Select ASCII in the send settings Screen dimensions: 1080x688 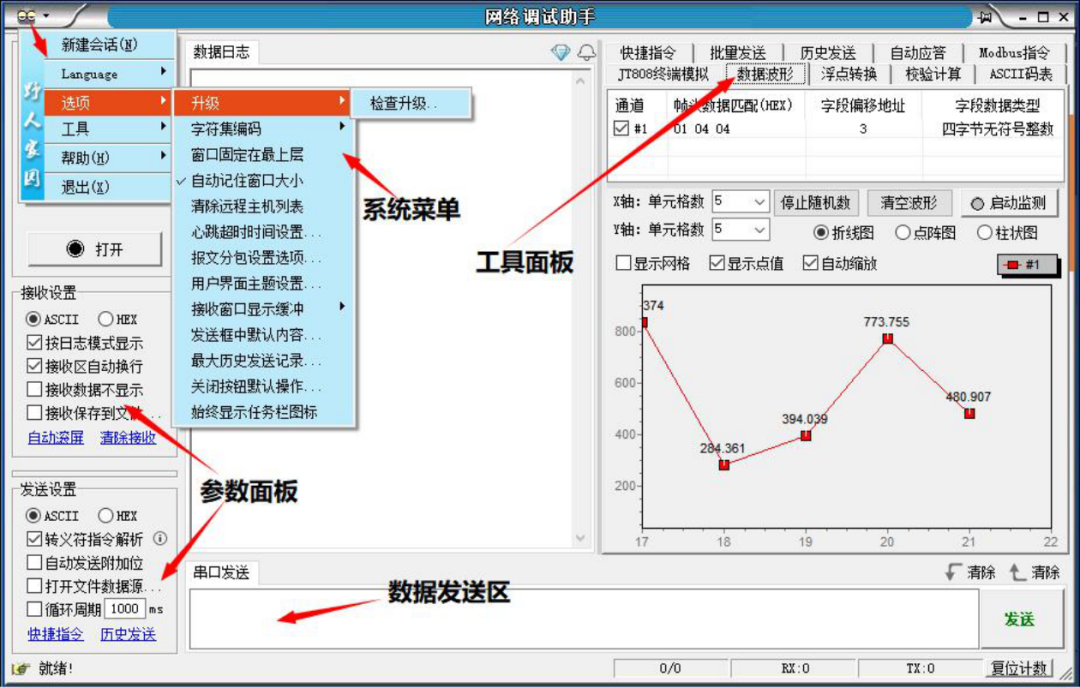(x=33, y=515)
